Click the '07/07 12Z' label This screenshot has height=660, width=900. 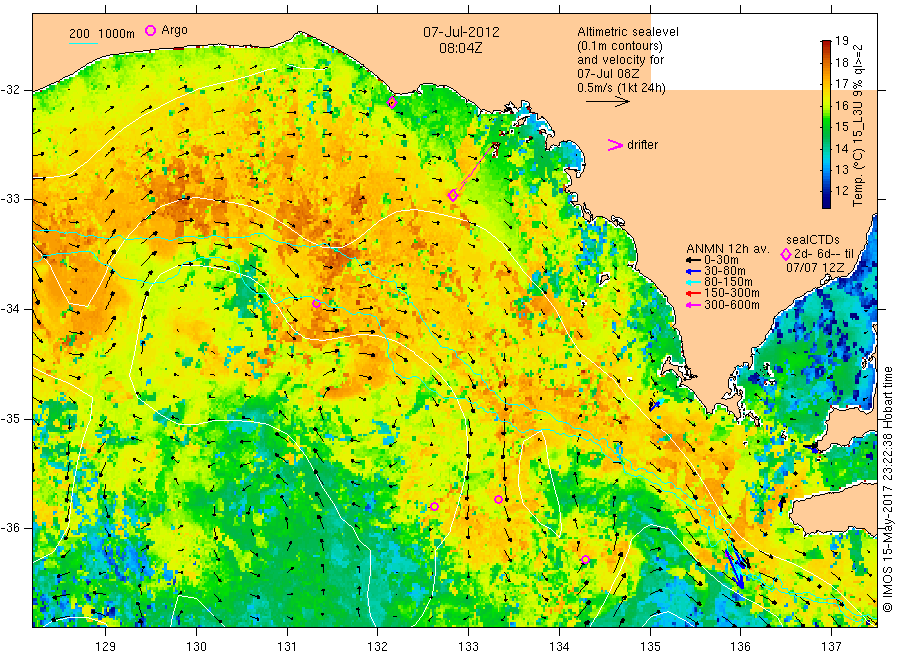tap(815, 268)
